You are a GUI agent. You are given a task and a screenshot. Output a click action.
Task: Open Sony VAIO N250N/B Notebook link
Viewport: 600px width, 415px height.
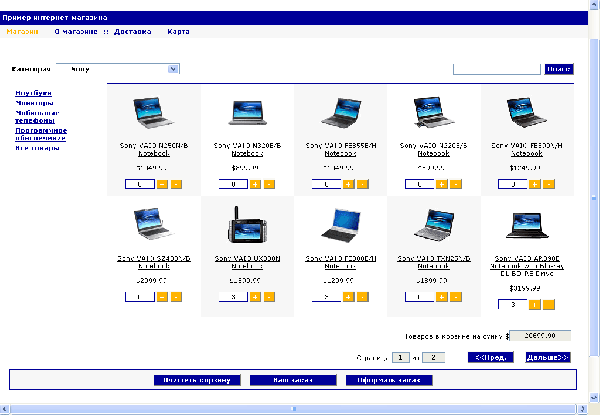(x=154, y=150)
